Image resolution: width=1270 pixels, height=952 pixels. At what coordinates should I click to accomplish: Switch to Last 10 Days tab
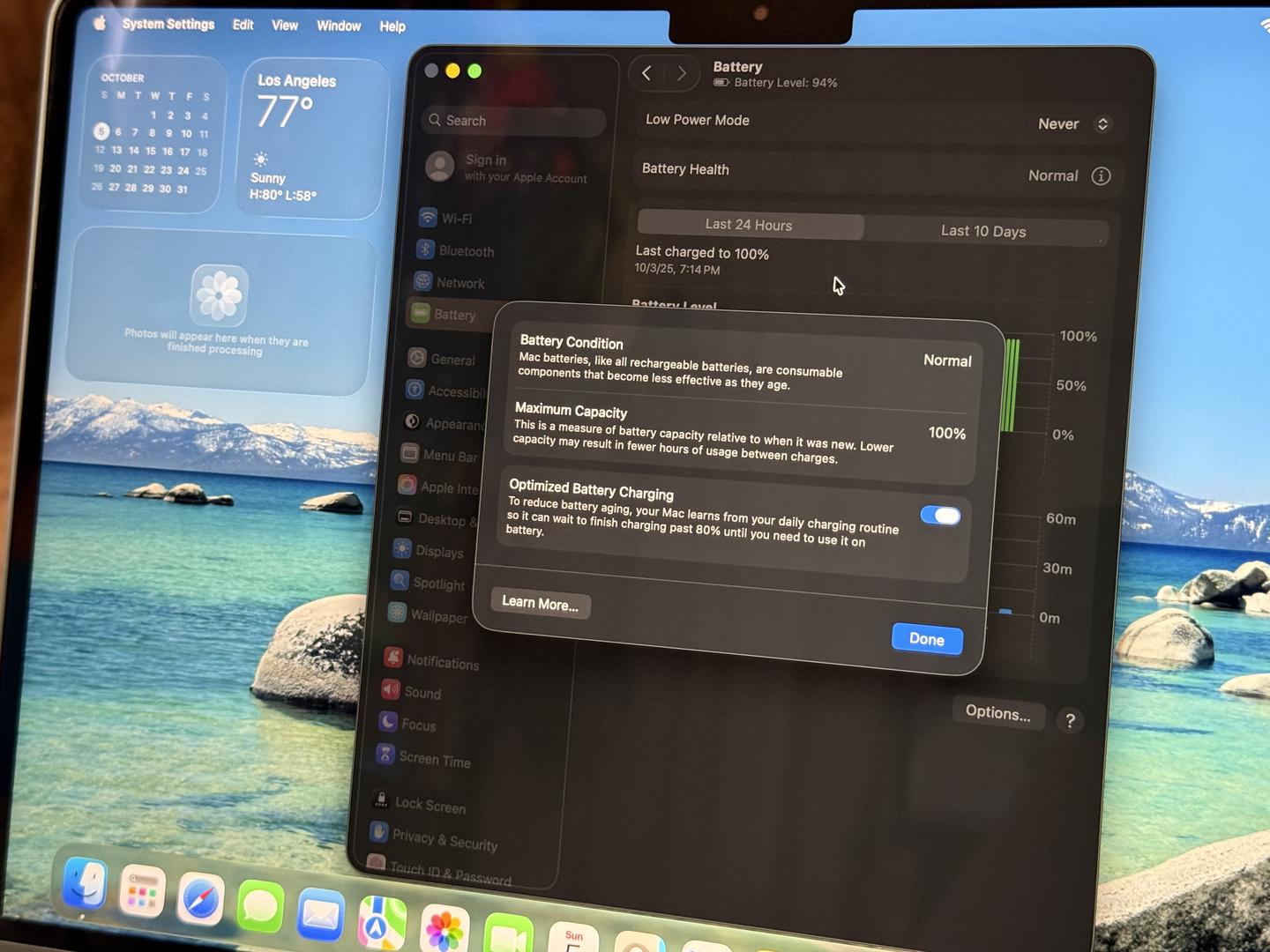pos(983,231)
